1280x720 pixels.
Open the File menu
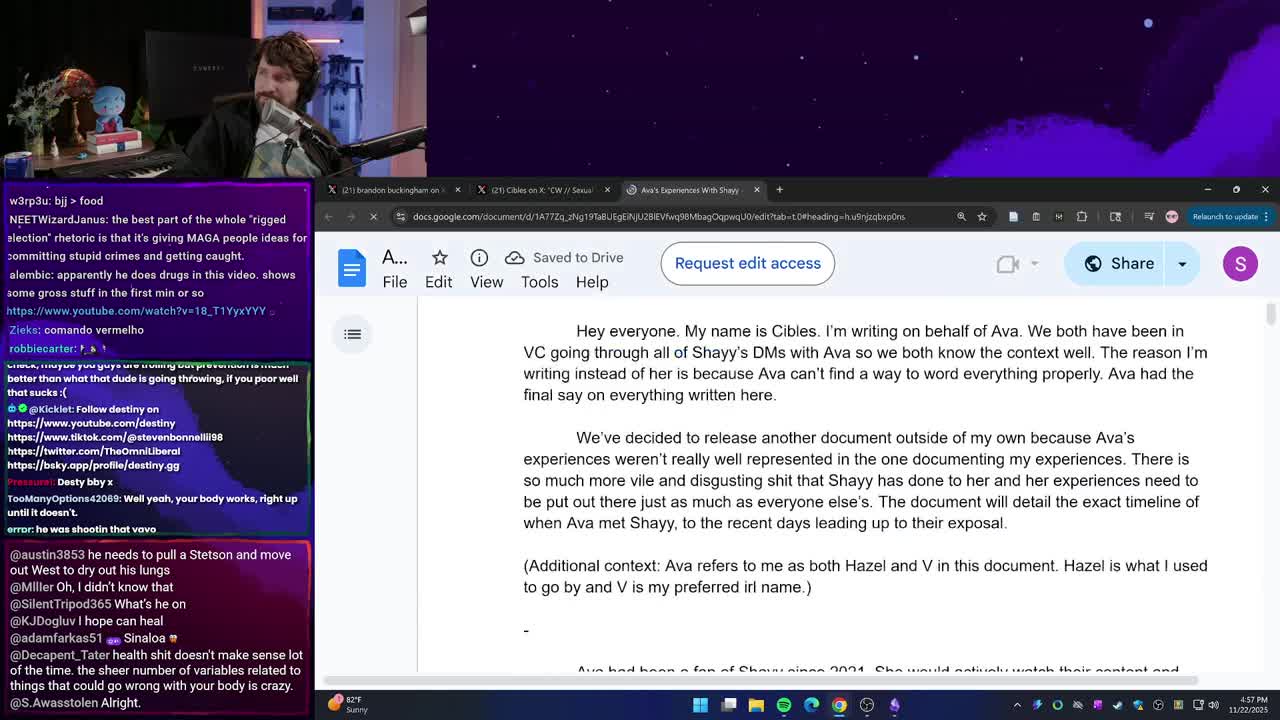[395, 282]
